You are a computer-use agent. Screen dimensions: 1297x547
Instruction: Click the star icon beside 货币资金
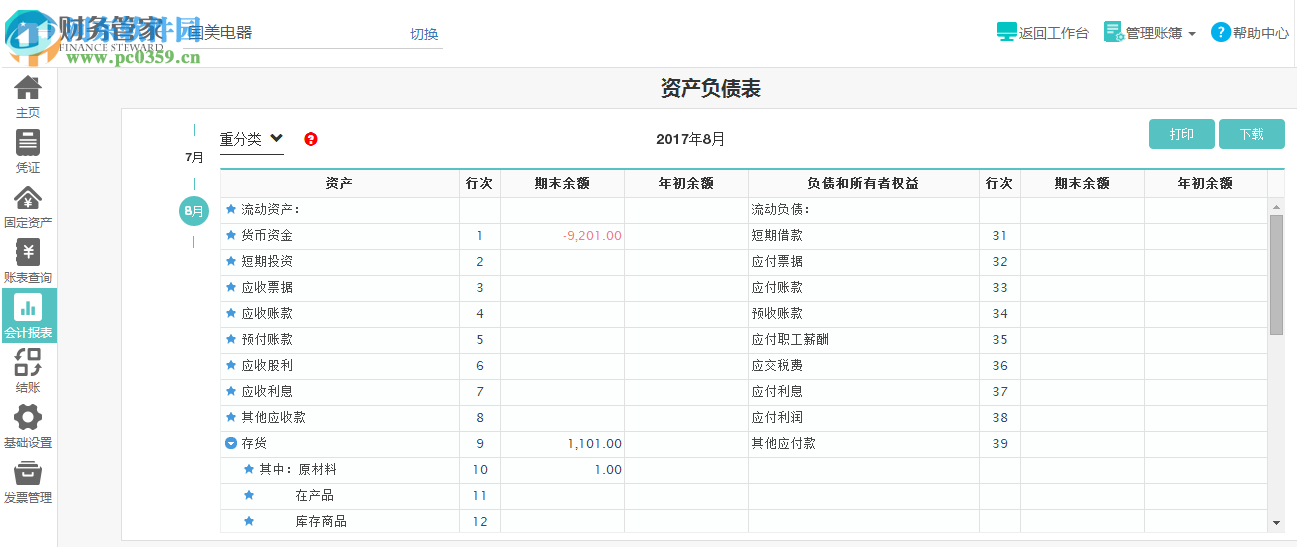[231, 236]
